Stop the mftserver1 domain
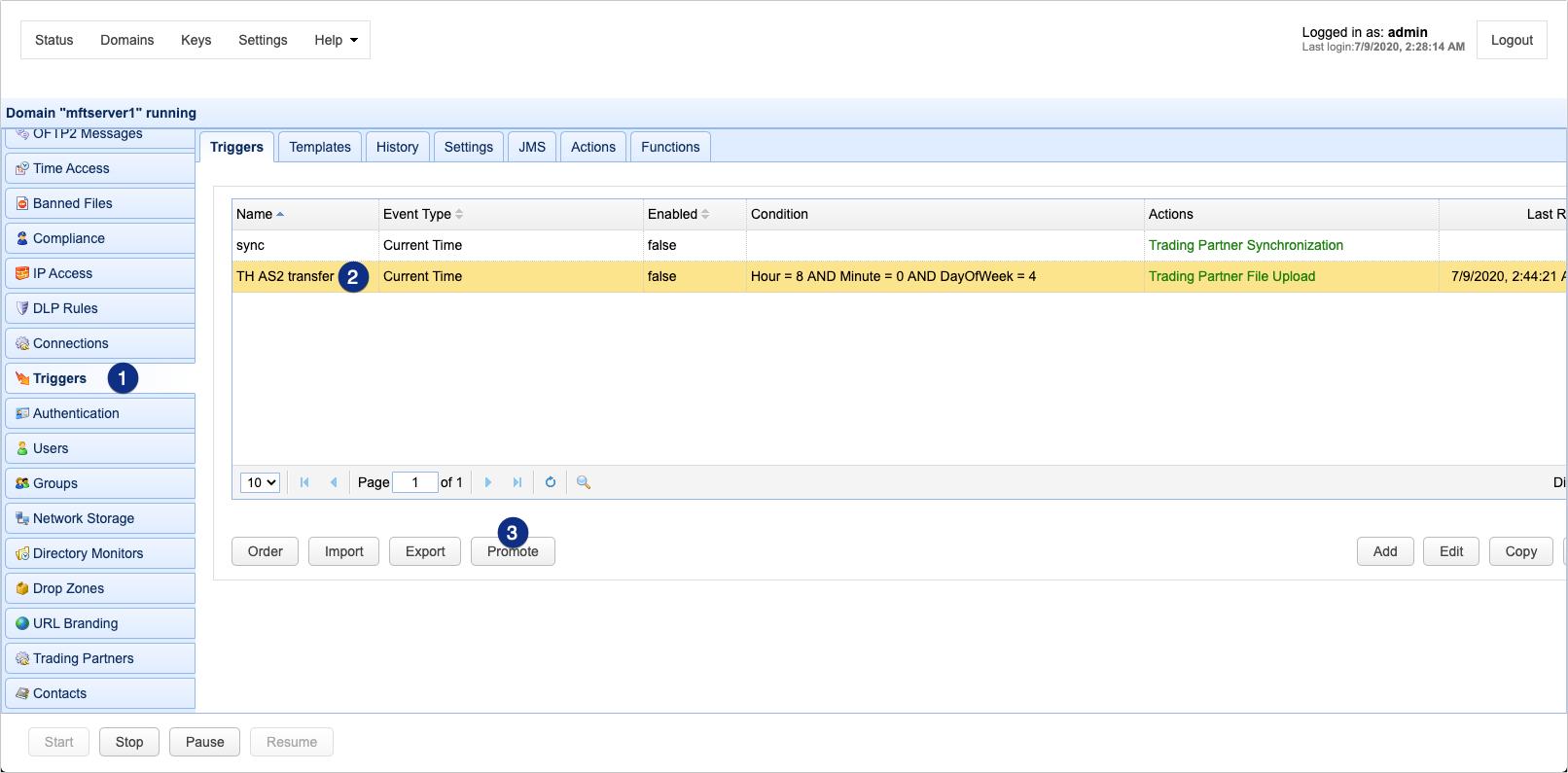 pyautogui.click(x=129, y=742)
